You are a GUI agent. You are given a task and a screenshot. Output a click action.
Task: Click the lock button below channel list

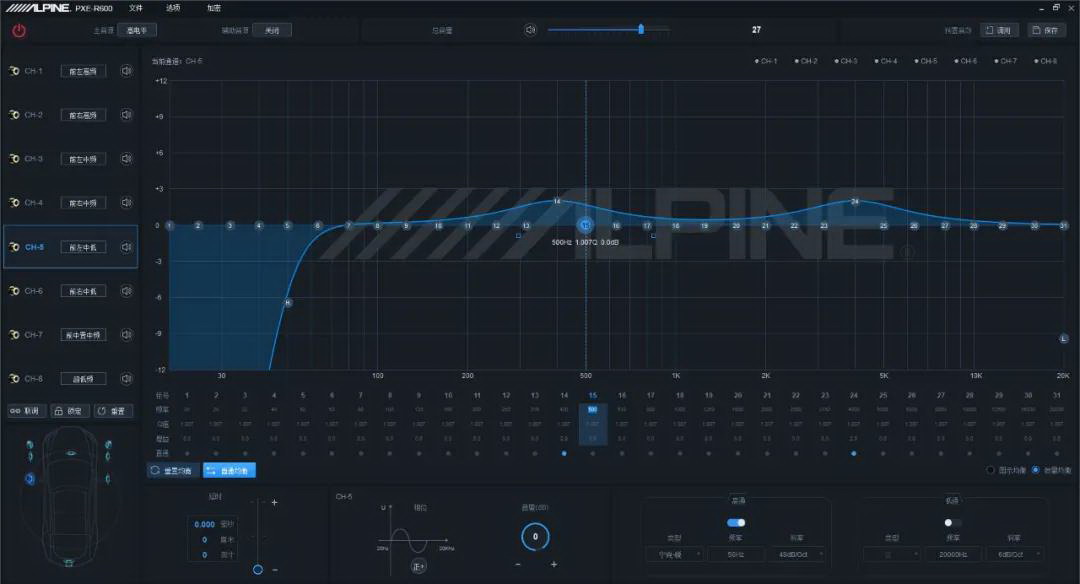(69, 411)
